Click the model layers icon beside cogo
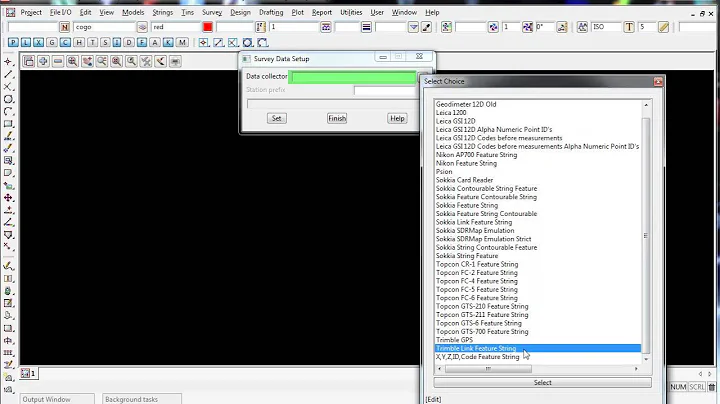Viewport: 720px width, 404px height. click(142, 27)
